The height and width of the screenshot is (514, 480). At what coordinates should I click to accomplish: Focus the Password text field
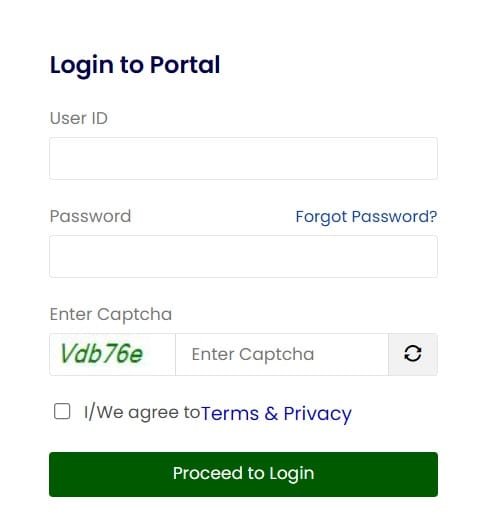(x=243, y=256)
